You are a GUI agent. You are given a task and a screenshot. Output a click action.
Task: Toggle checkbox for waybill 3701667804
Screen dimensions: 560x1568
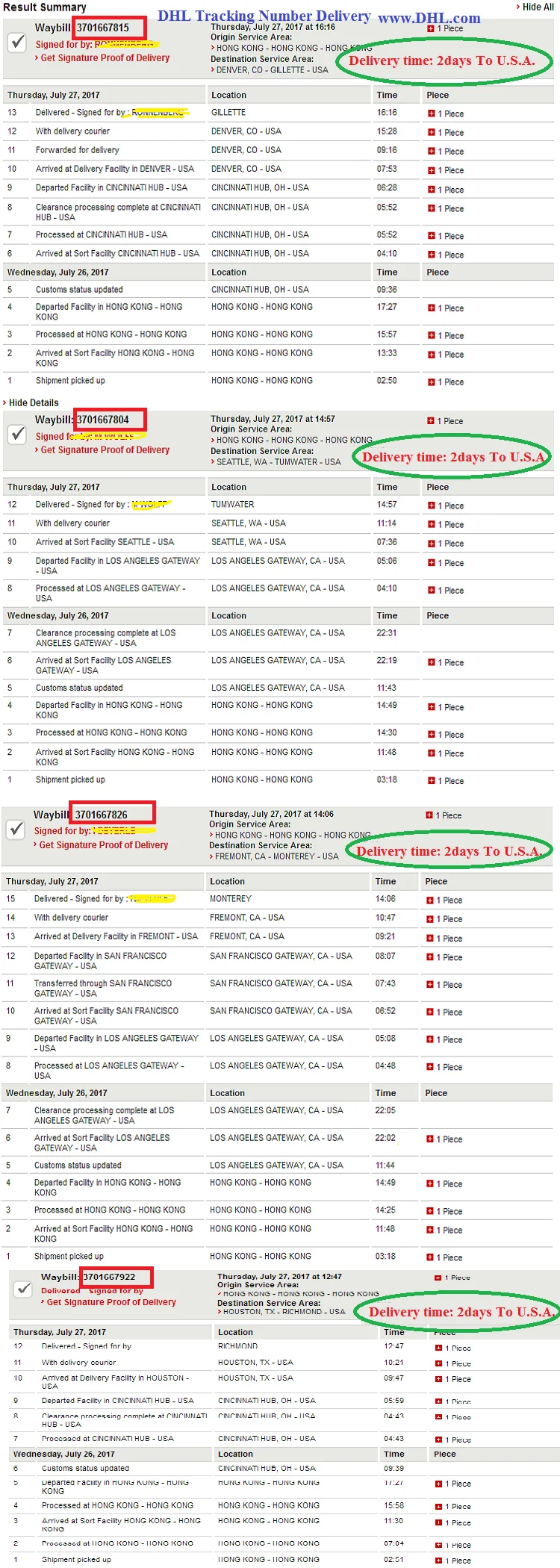(x=17, y=434)
